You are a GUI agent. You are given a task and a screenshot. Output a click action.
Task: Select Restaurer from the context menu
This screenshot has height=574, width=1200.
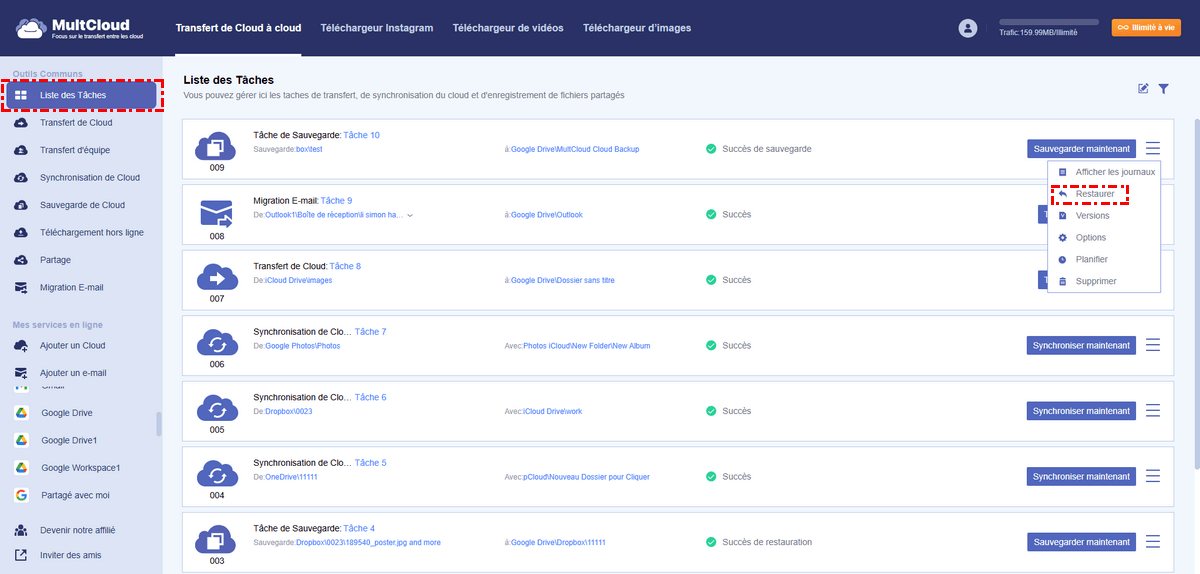point(1094,194)
